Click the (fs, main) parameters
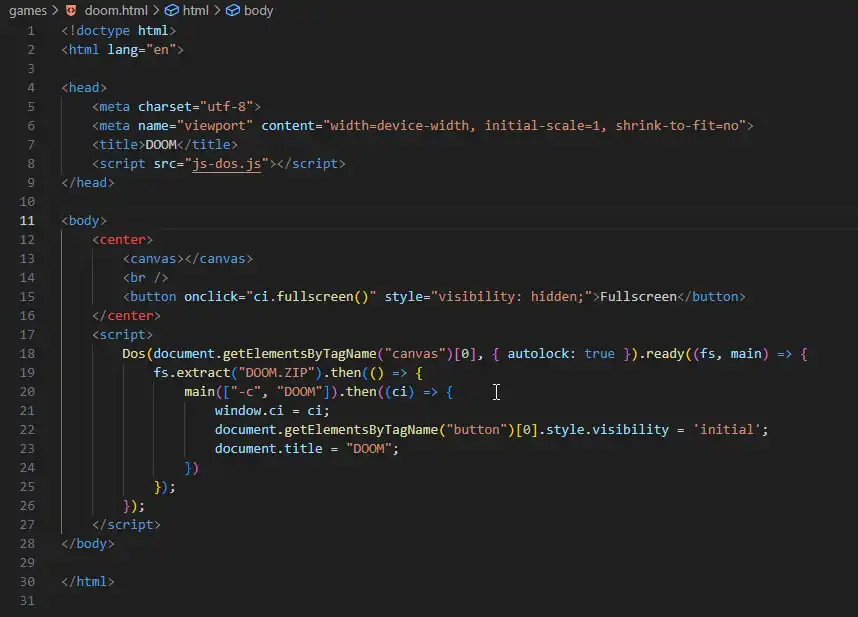Screen dimensions: 858x617 click(x=731, y=354)
